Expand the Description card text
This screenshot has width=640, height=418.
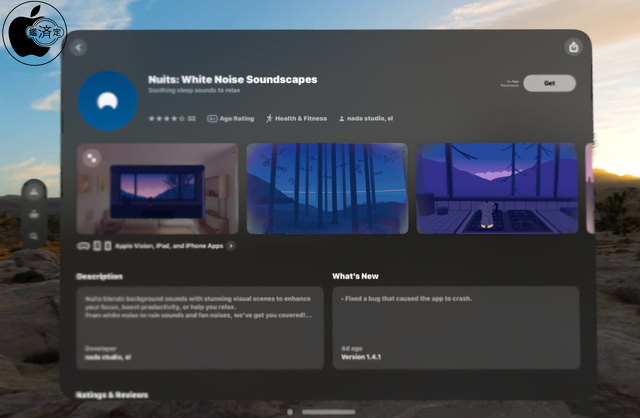[200, 328]
